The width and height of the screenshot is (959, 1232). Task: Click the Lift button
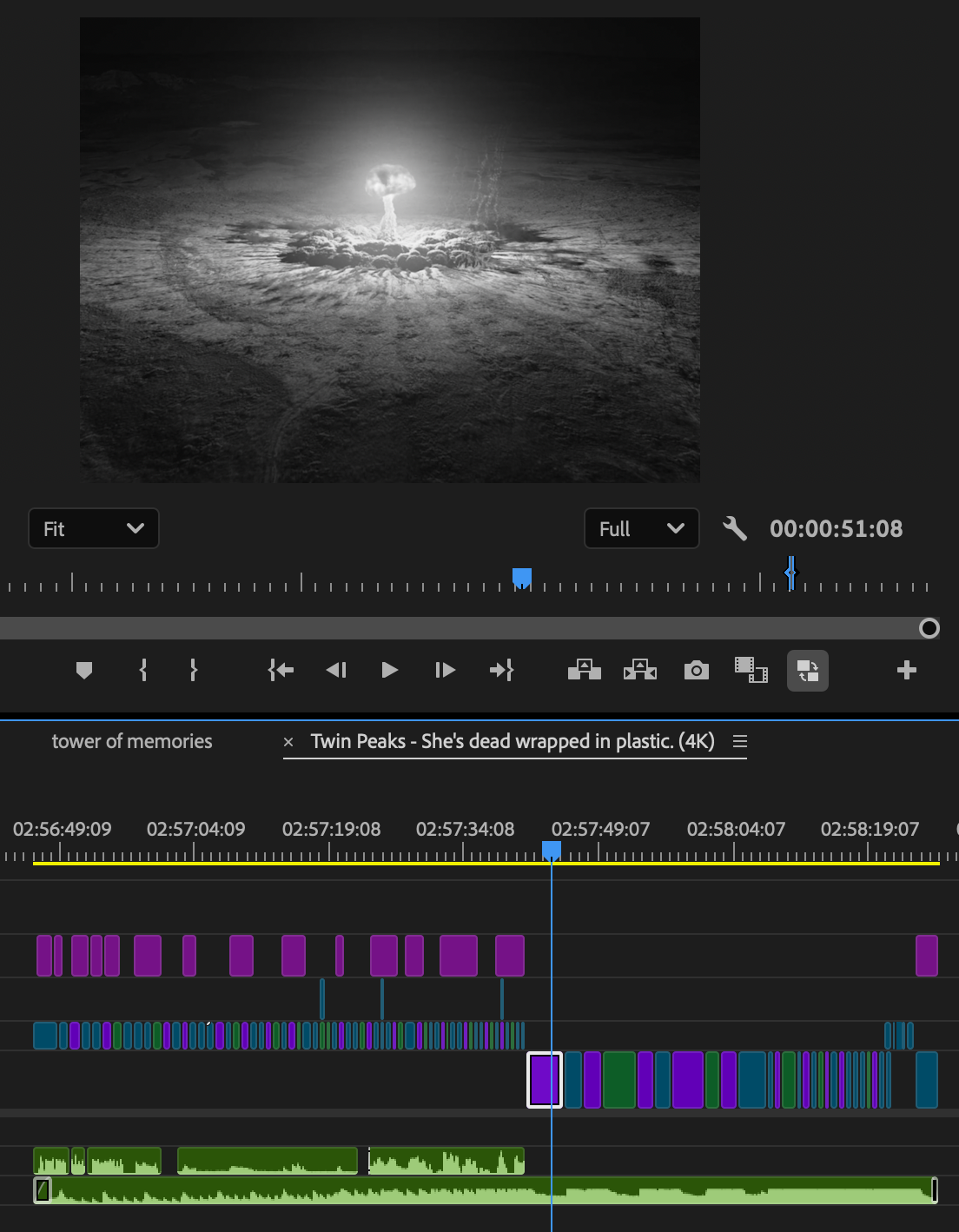[585, 670]
